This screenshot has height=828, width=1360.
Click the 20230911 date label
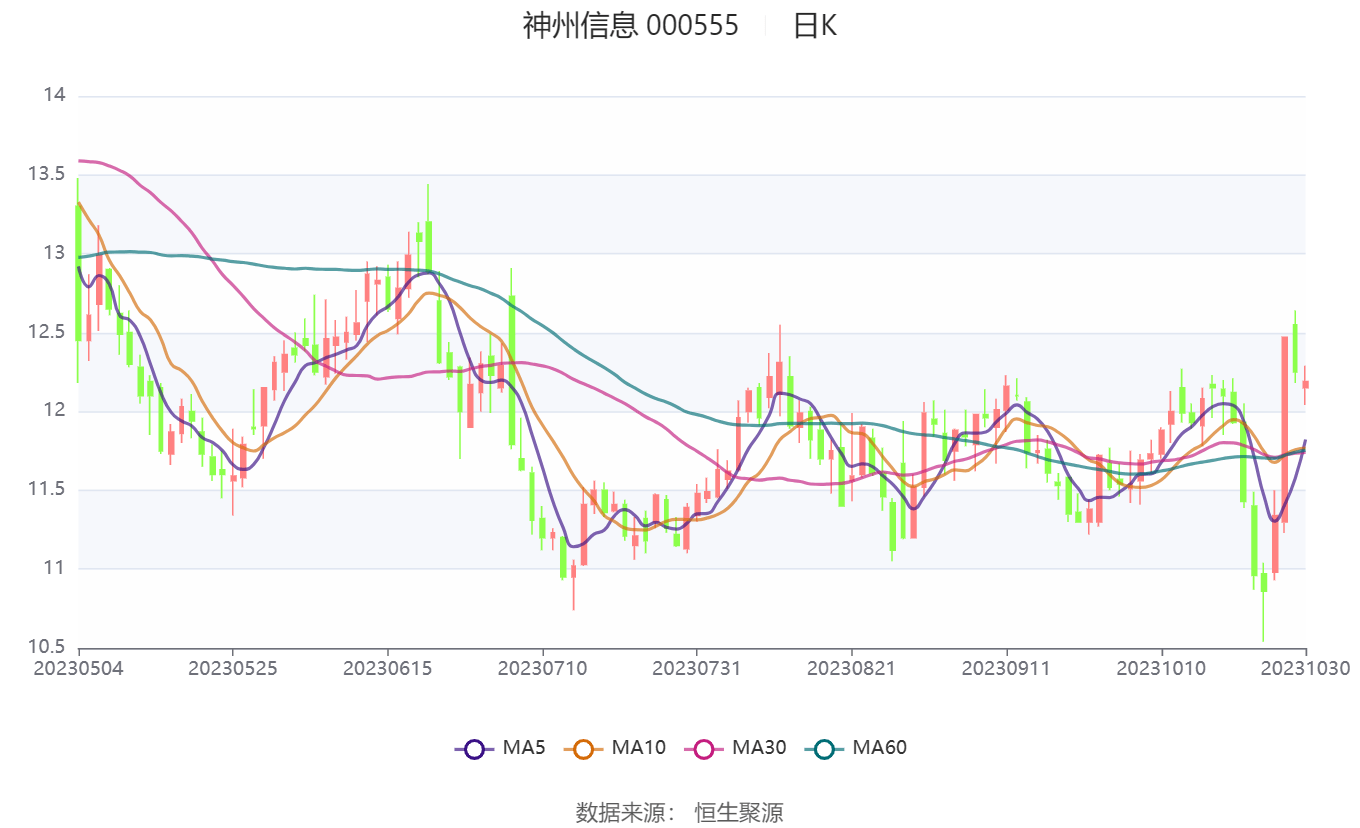pos(1006,668)
